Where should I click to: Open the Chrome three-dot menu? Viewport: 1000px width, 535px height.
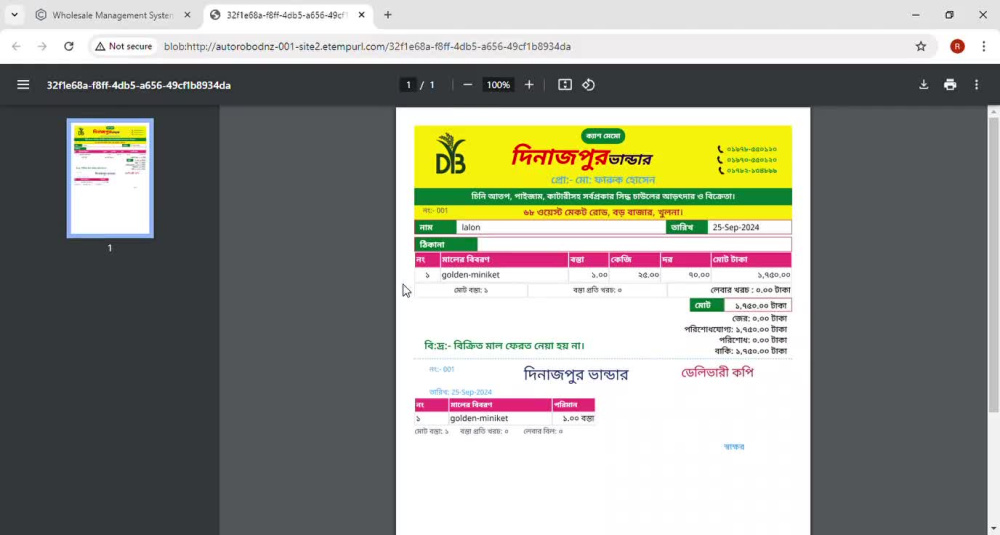coord(983,47)
